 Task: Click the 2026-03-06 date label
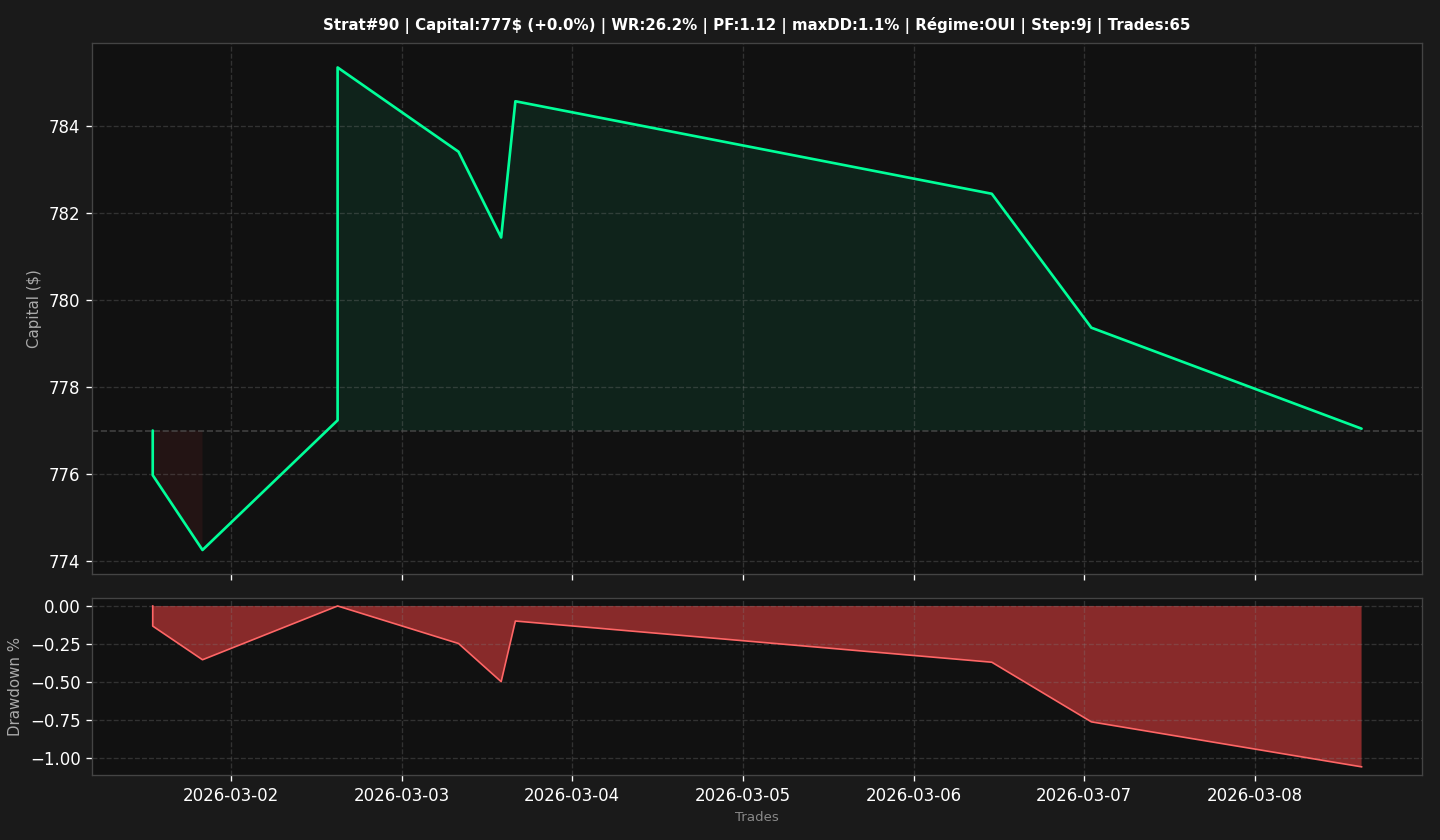[914, 795]
